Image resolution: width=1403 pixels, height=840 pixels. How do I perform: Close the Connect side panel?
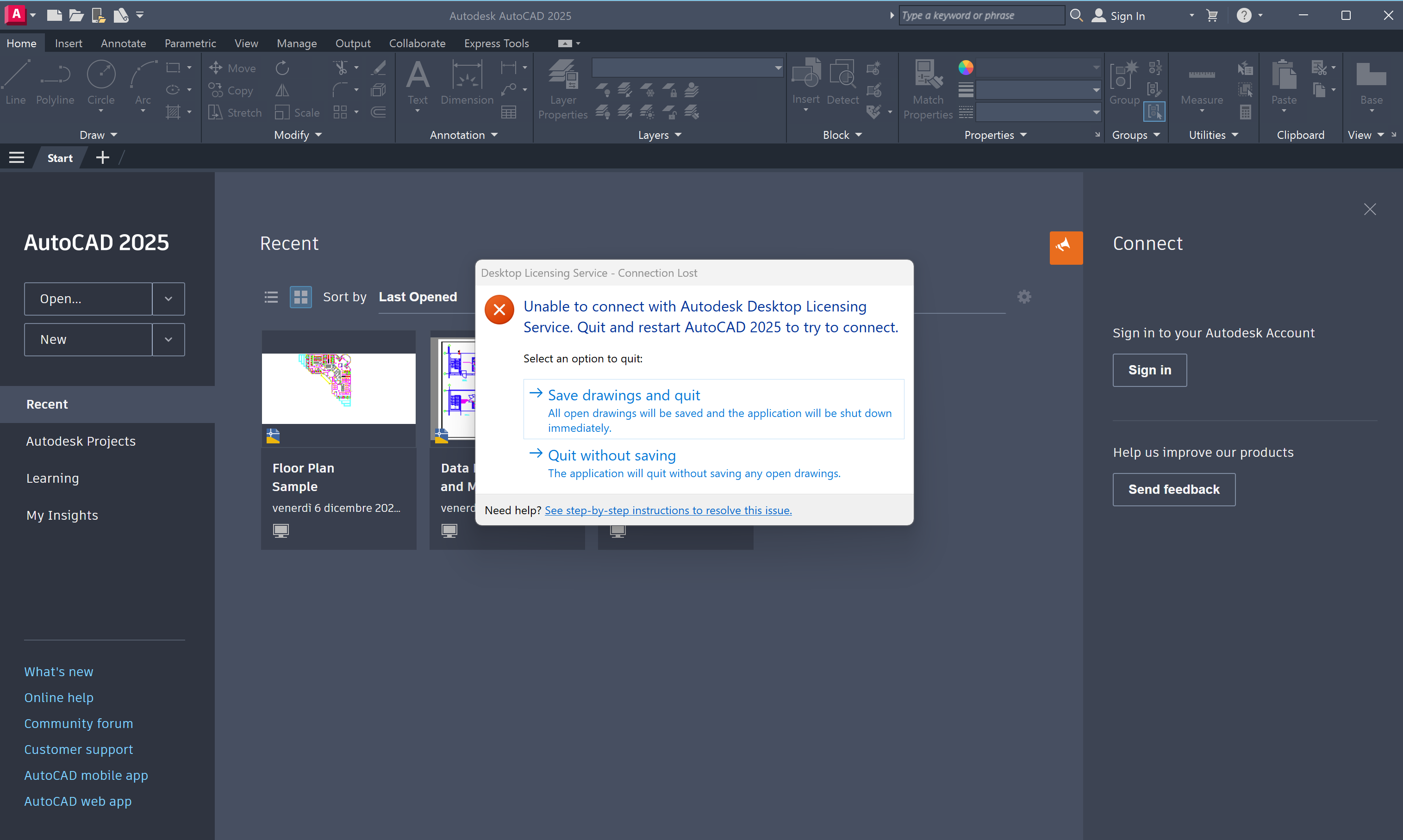pos(1370,210)
